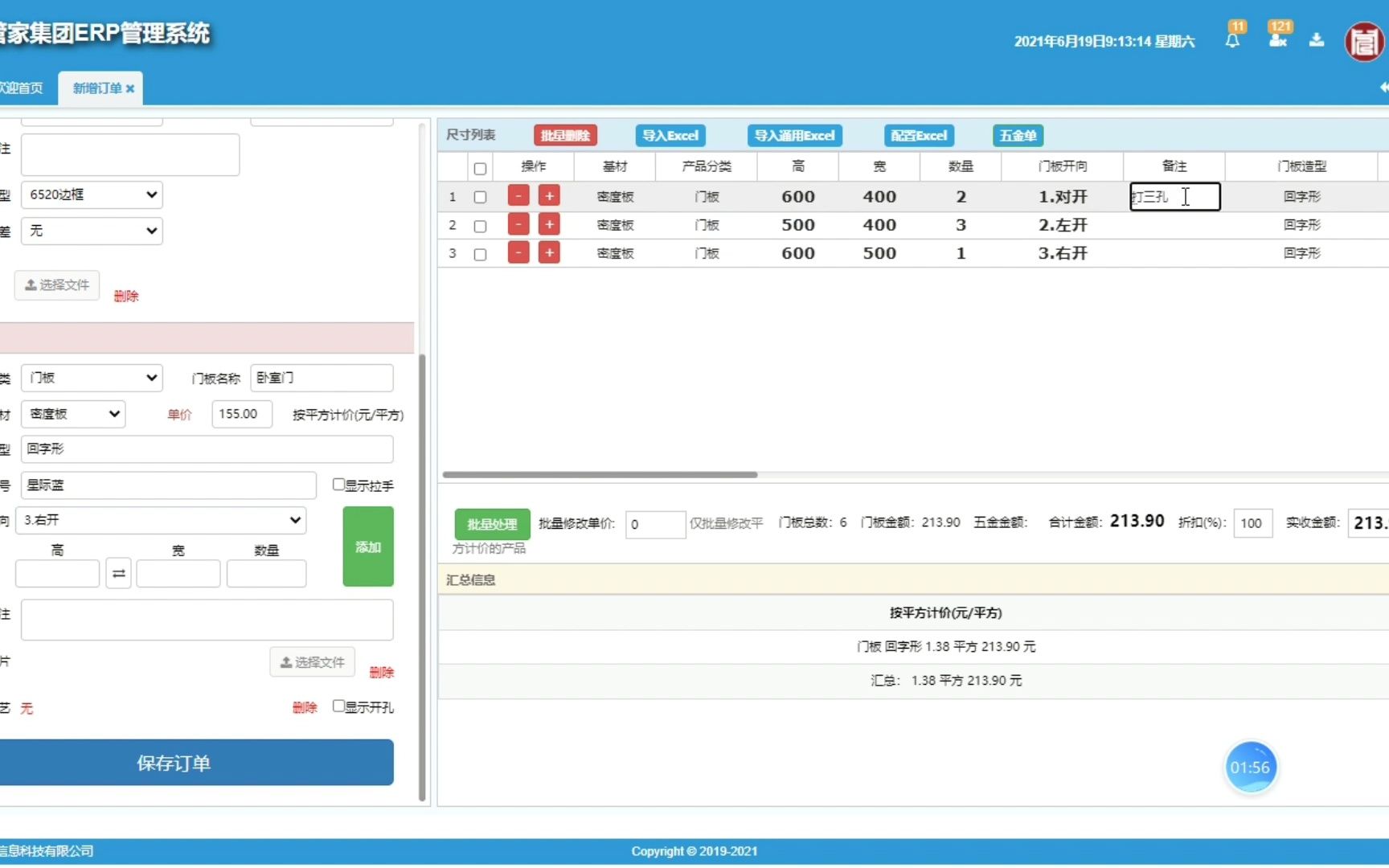The image size is (1389, 868).
Task: Click the 无 value next to 工艺 label
Action: (x=27, y=708)
